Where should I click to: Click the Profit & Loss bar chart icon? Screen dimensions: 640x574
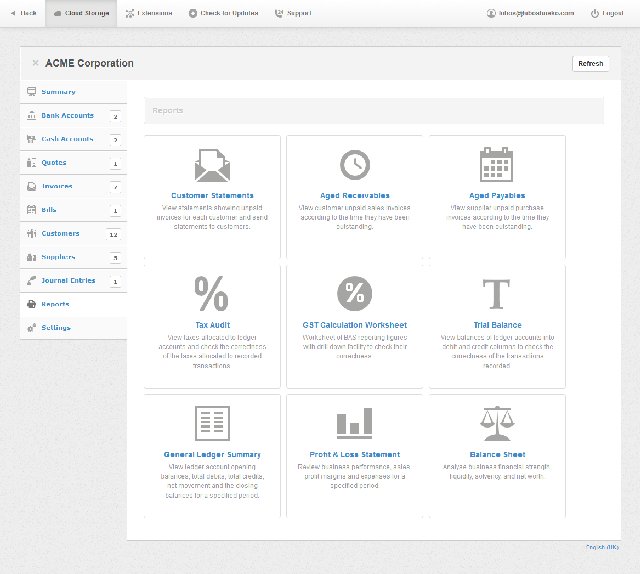[x=355, y=423]
